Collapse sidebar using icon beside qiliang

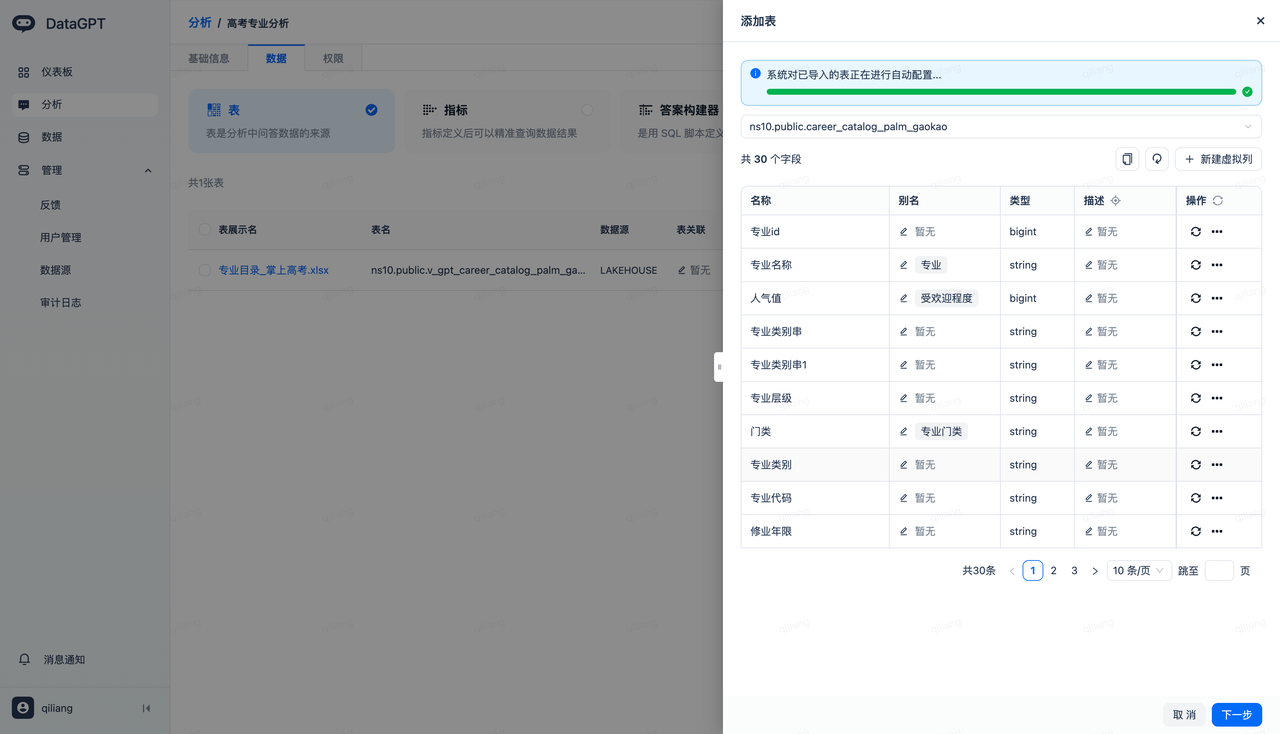click(x=146, y=708)
